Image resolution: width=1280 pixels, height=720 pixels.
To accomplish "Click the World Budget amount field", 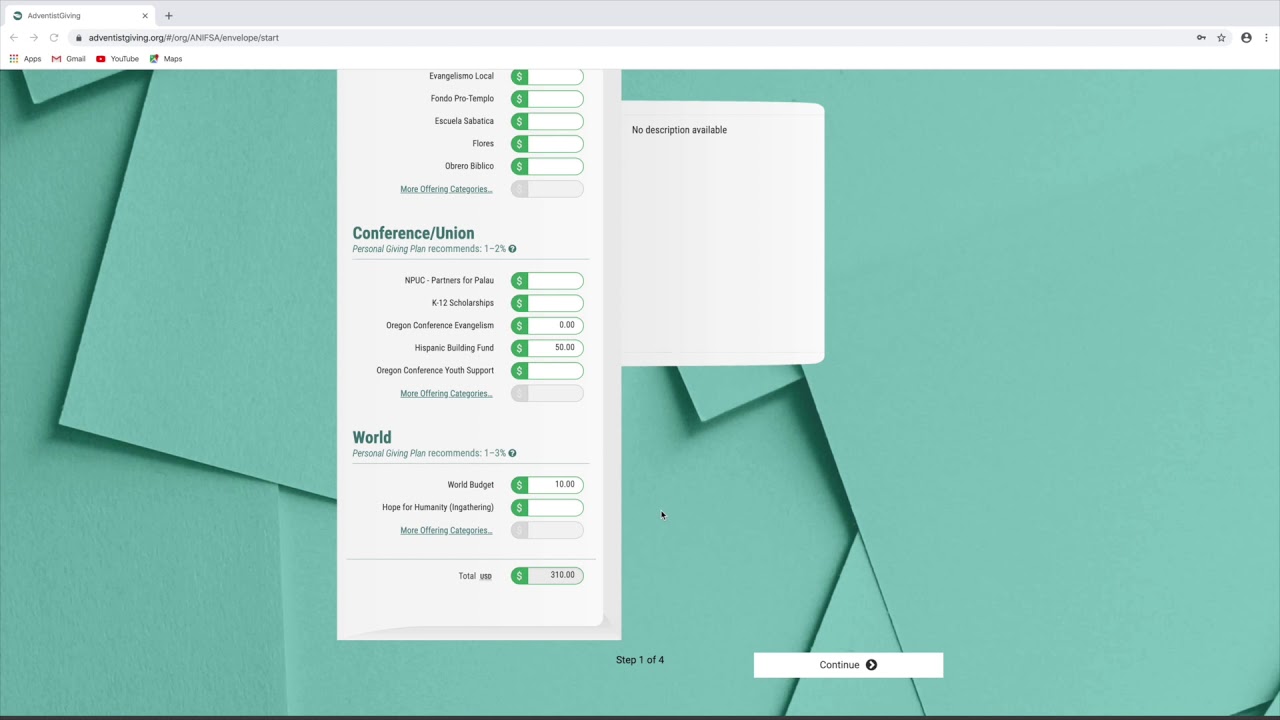I will pos(547,485).
